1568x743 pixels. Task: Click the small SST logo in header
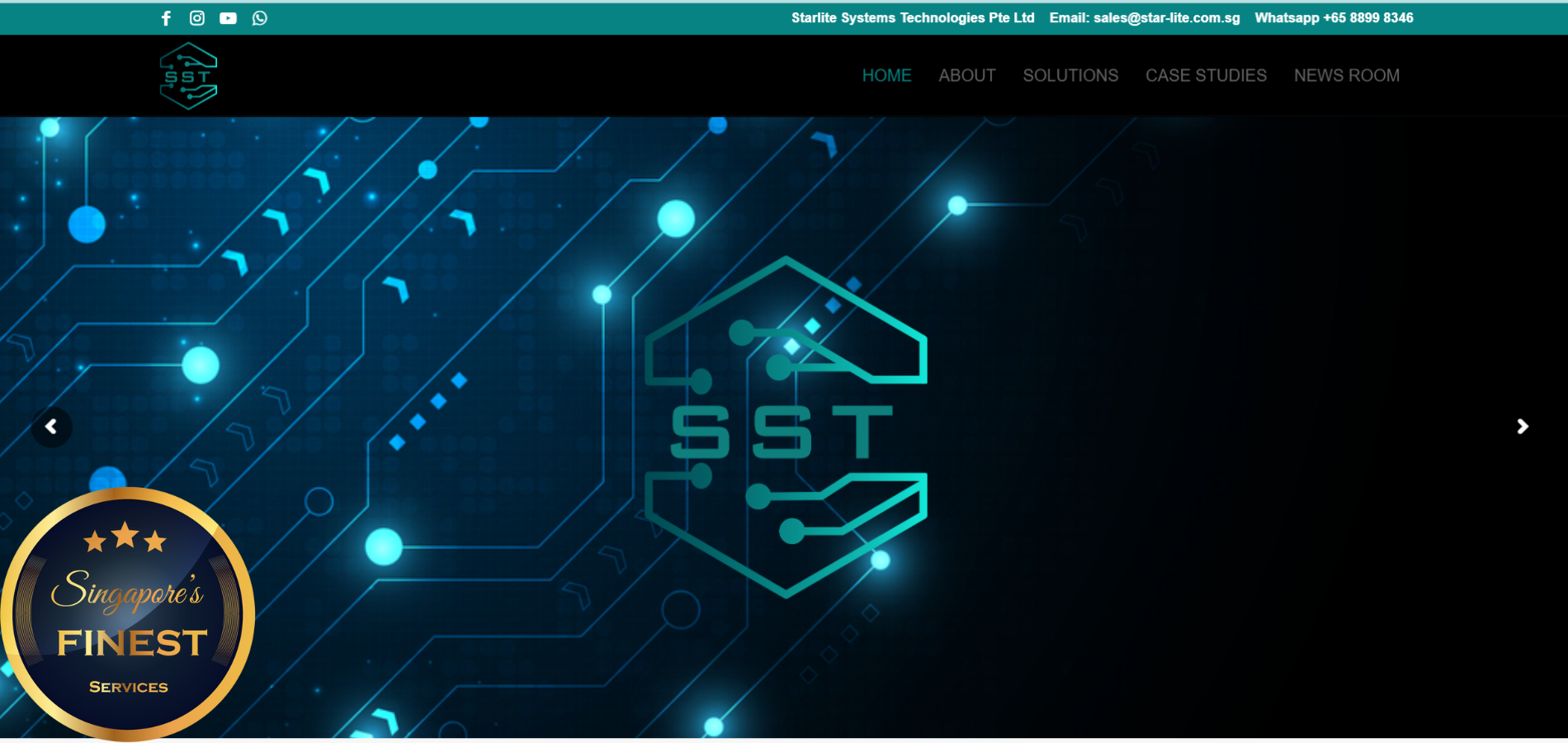click(188, 76)
